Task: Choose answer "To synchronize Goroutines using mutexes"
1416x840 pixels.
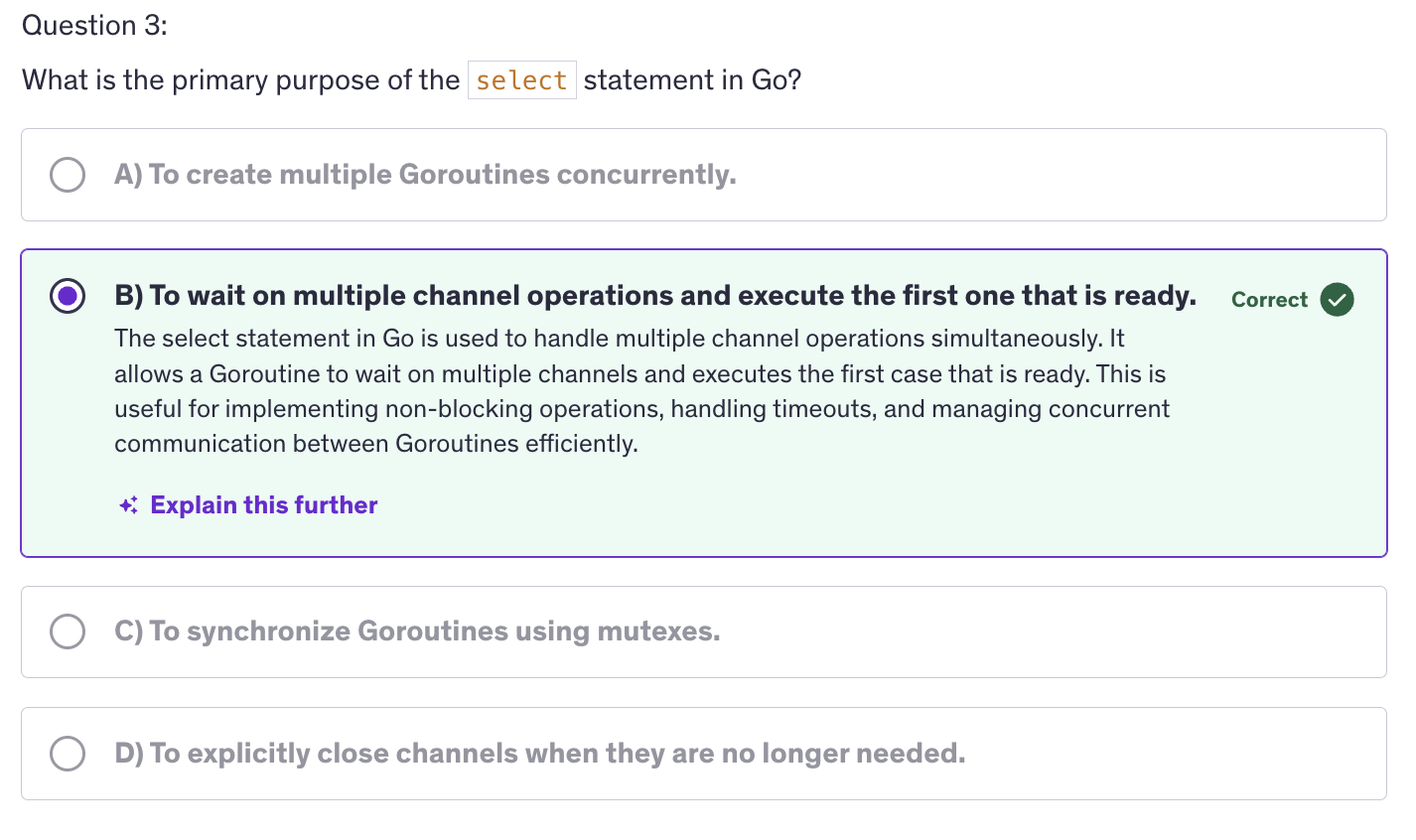Action: [x=417, y=631]
